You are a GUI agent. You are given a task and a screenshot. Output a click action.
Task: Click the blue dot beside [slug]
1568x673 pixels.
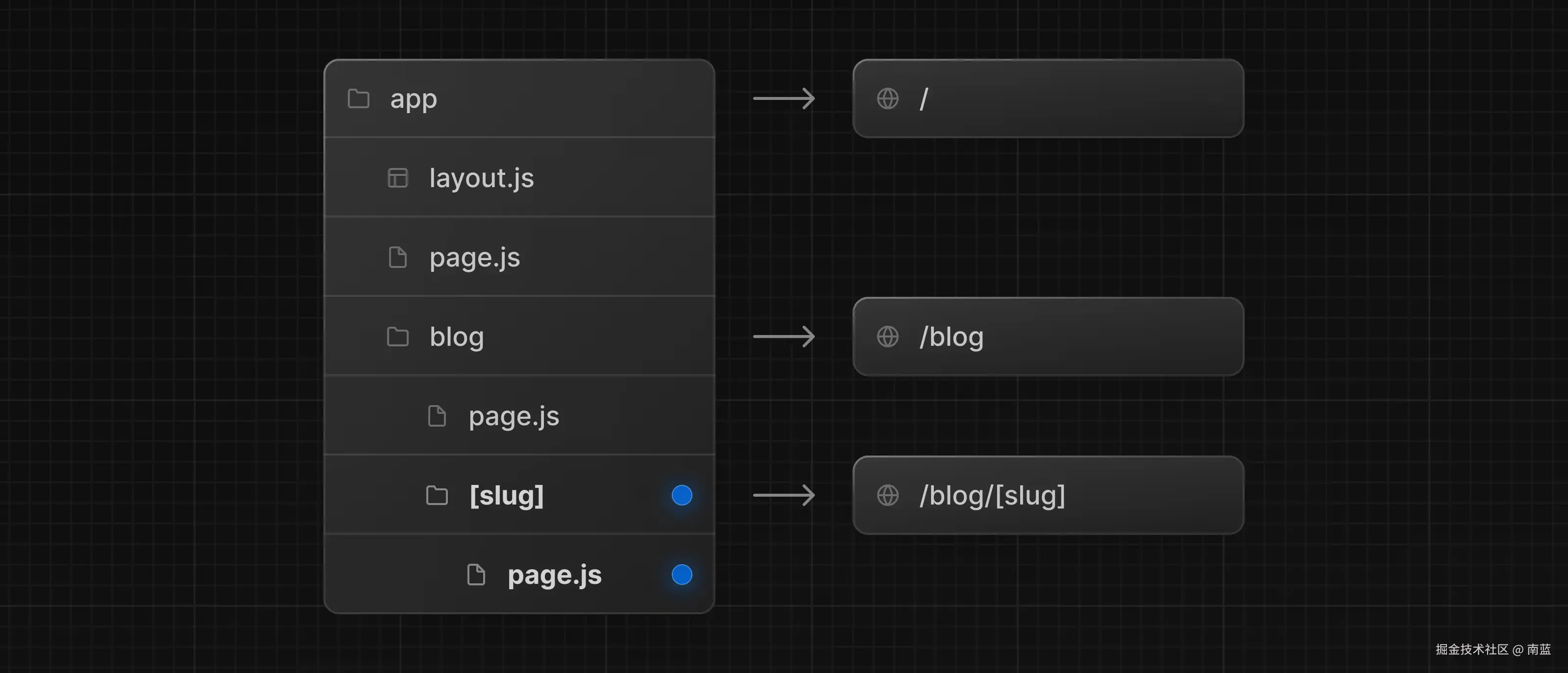pyautogui.click(x=682, y=495)
